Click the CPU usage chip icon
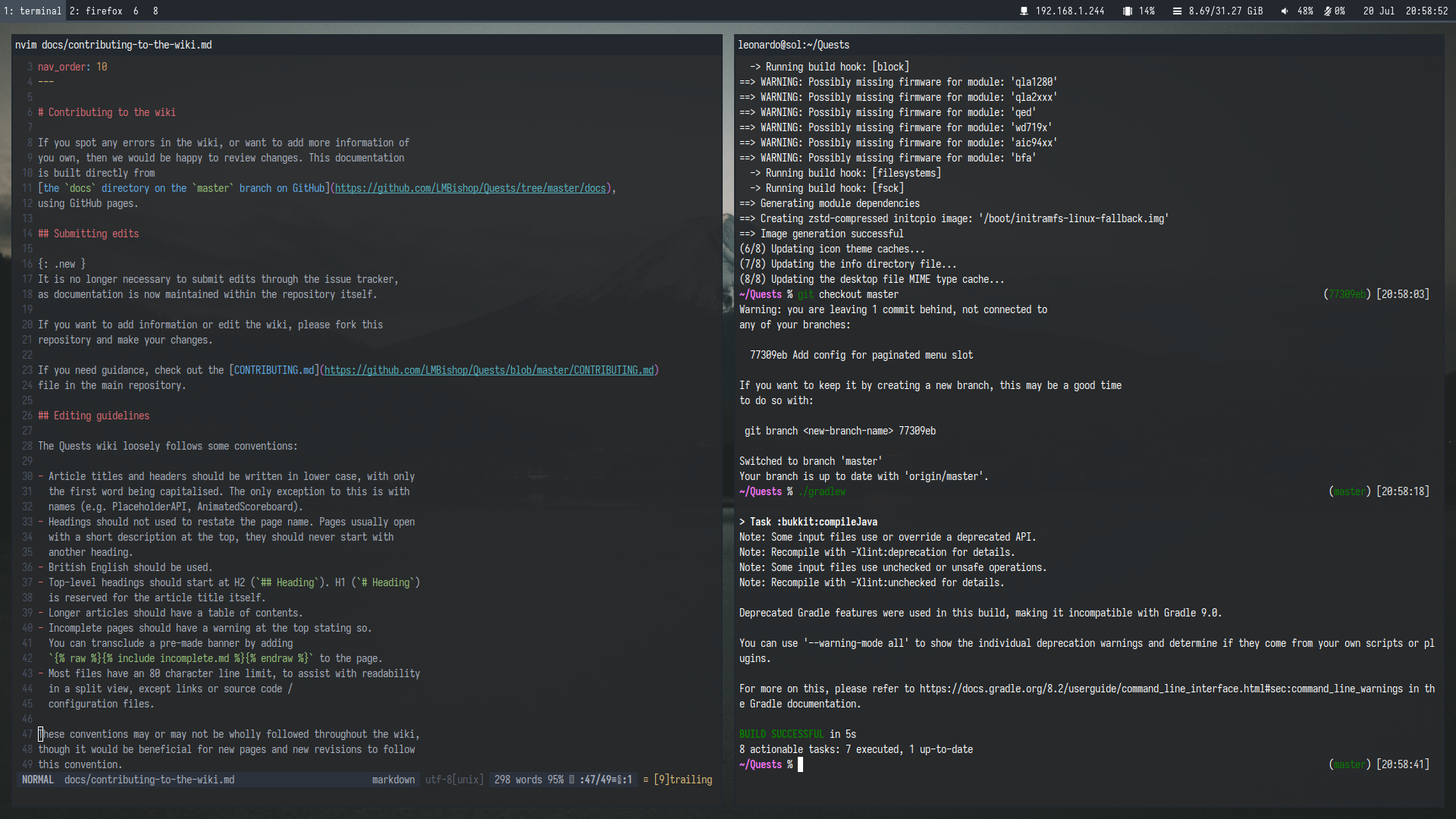The image size is (1456, 819). coord(1128,11)
